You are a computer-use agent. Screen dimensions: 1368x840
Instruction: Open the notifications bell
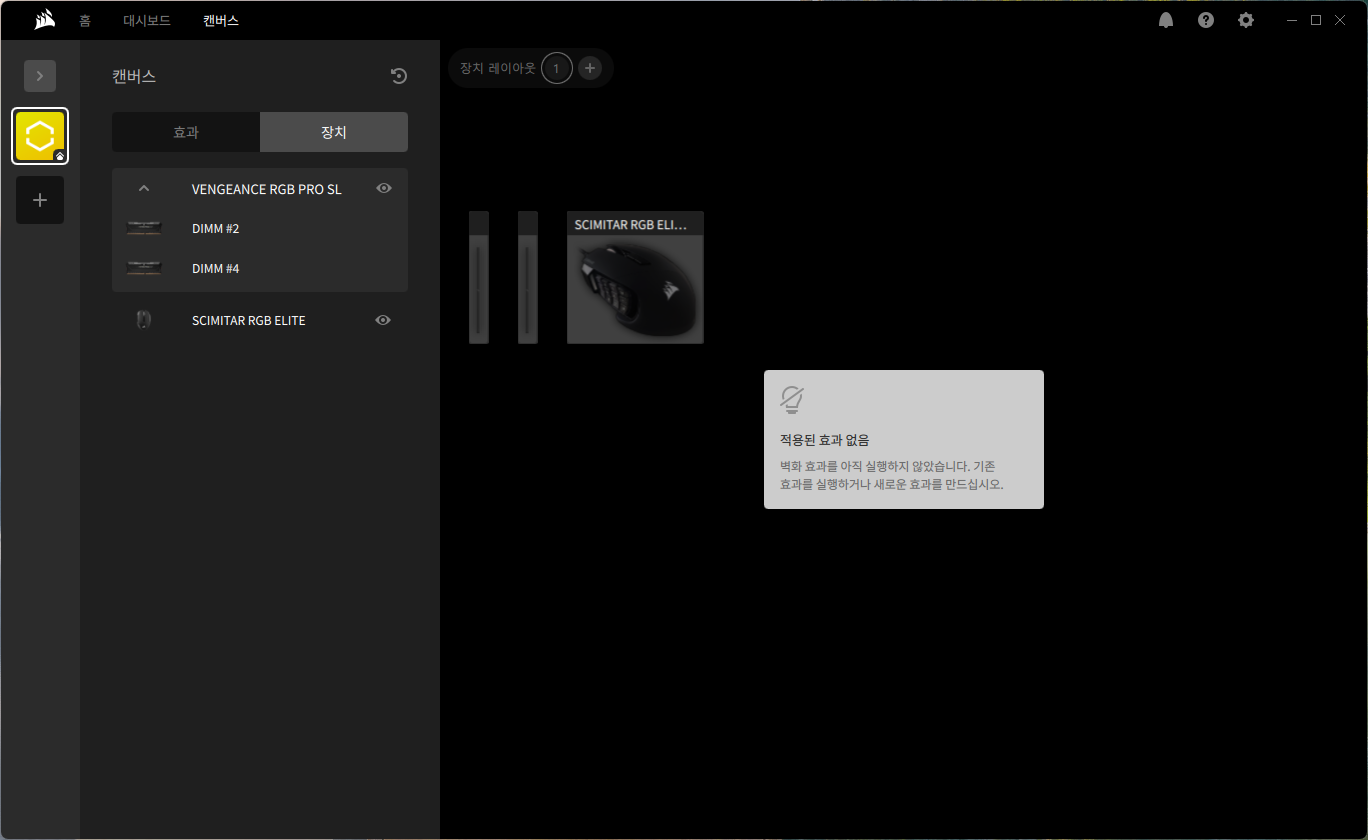(x=1166, y=20)
